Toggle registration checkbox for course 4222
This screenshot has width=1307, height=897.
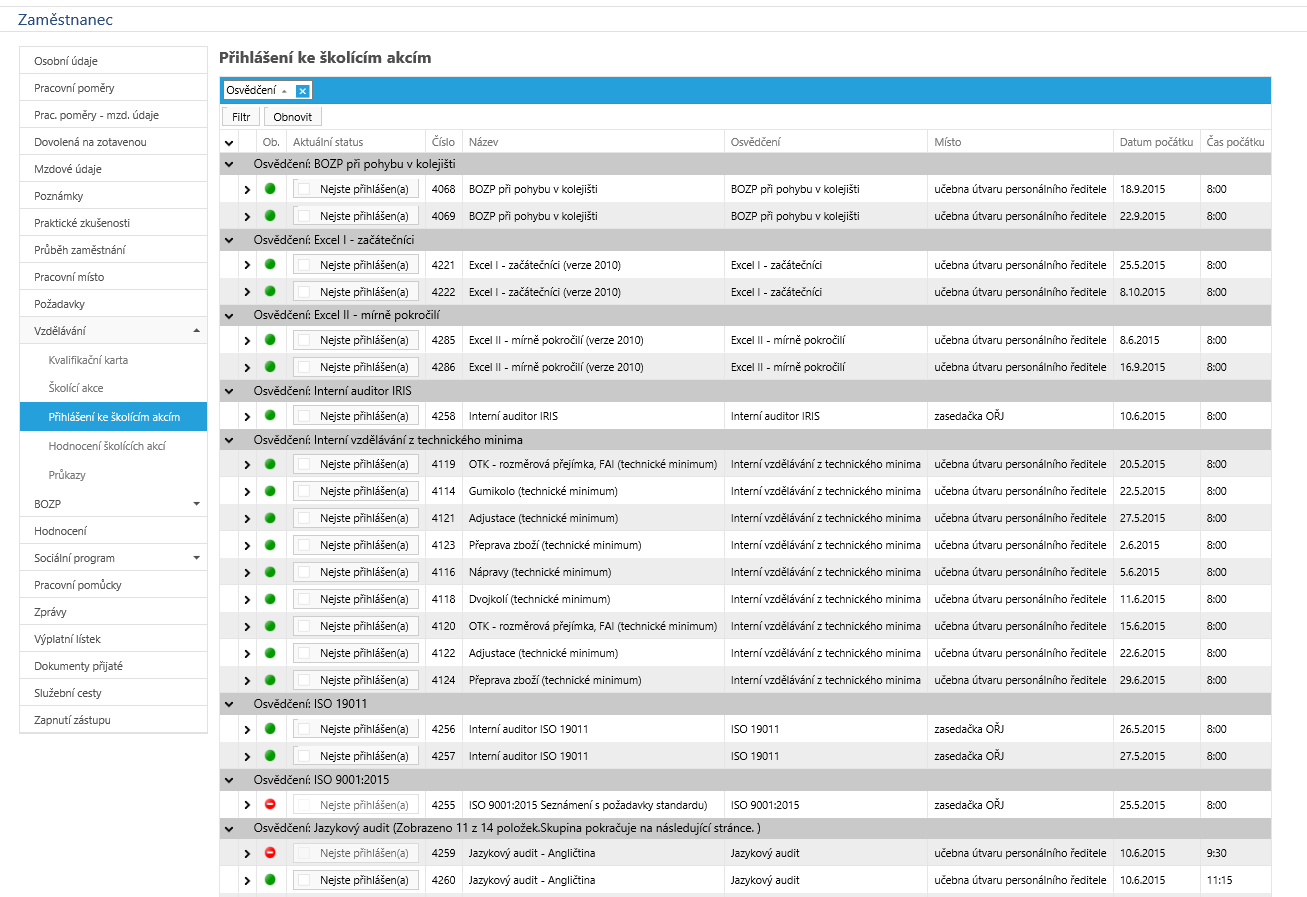click(304, 291)
